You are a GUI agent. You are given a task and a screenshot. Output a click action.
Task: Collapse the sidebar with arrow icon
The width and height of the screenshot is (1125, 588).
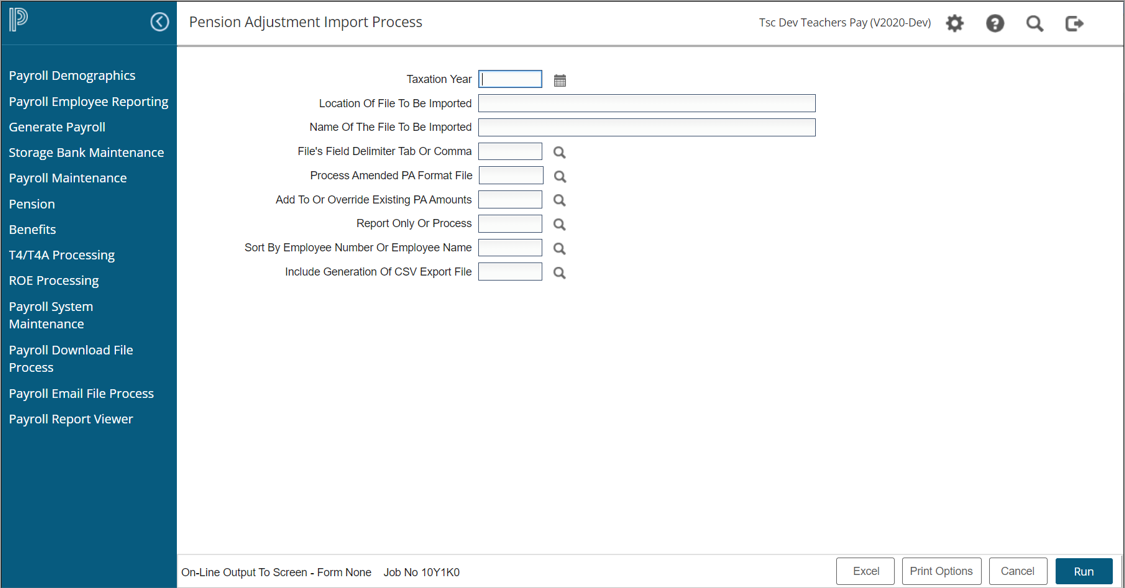pyautogui.click(x=159, y=22)
